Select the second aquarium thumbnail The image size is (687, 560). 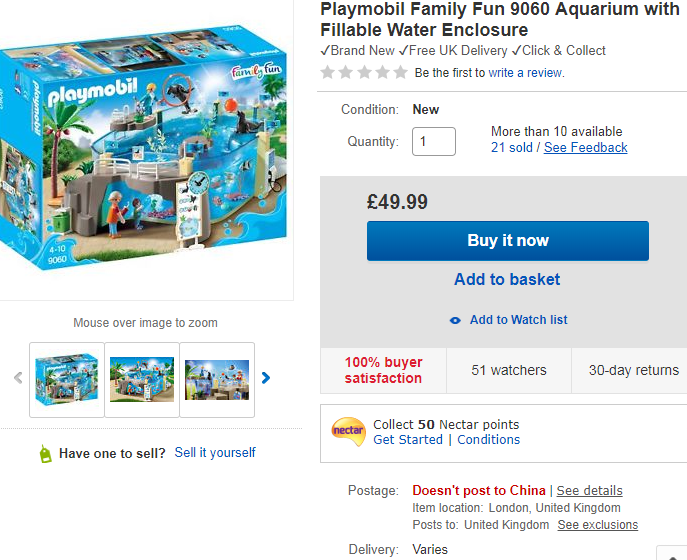coord(142,379)
